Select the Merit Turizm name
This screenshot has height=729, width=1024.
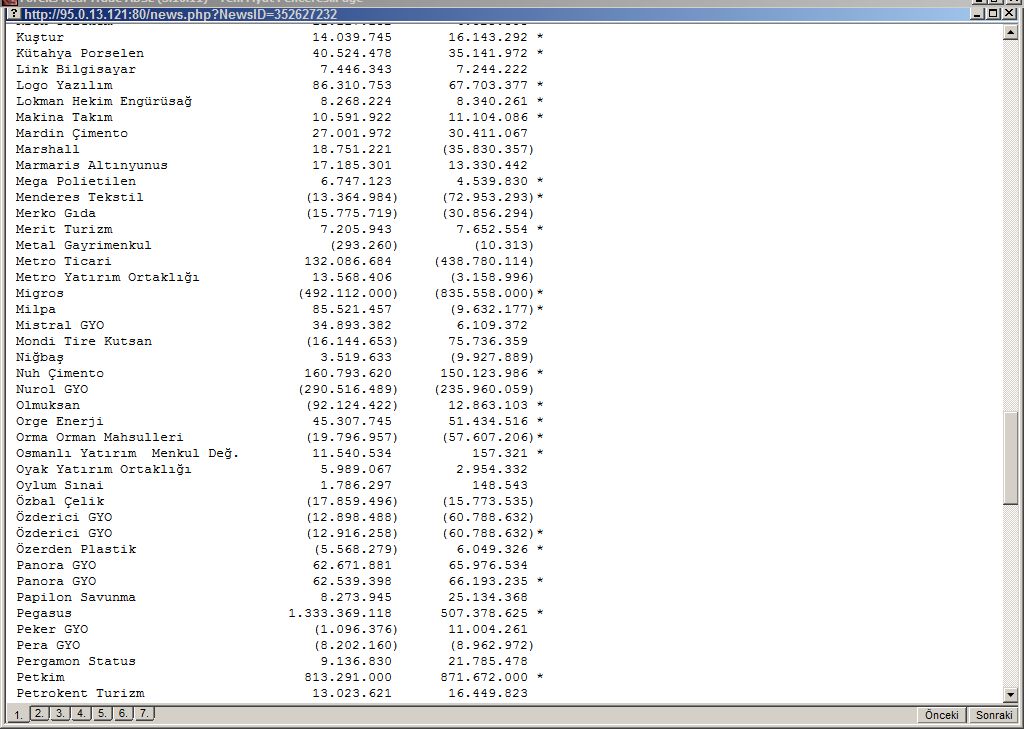point(64,229)
